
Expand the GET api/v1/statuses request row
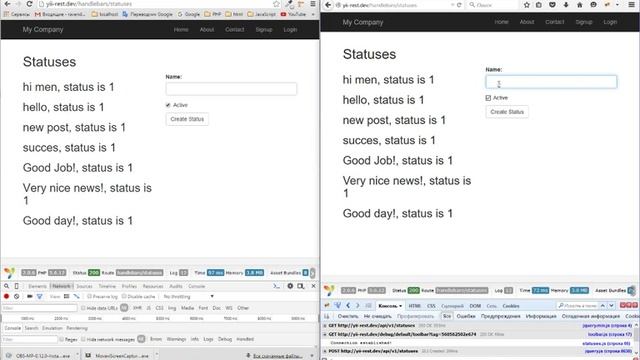click(325, 326)
